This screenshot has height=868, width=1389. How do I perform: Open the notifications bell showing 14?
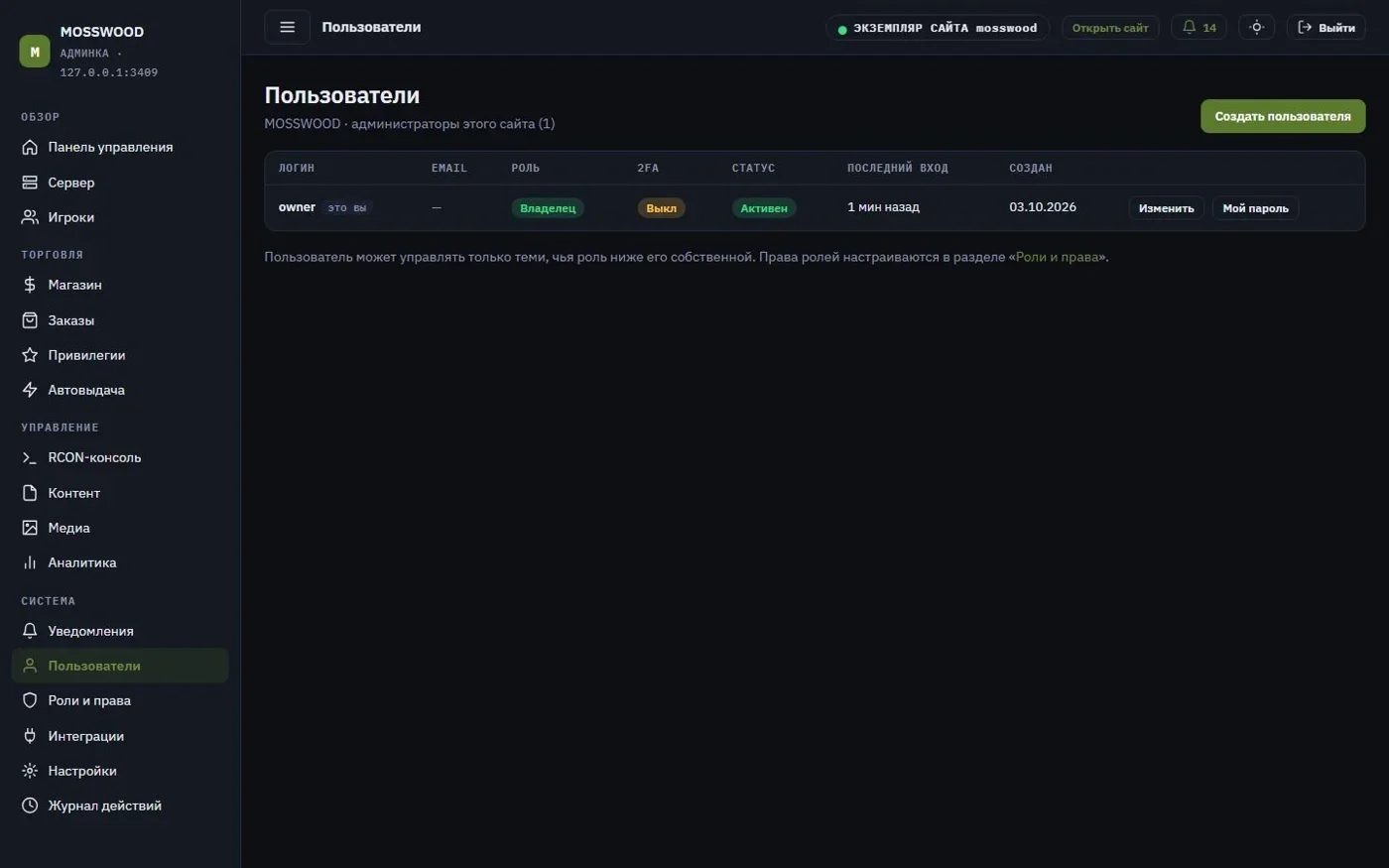coord(1199,28)
